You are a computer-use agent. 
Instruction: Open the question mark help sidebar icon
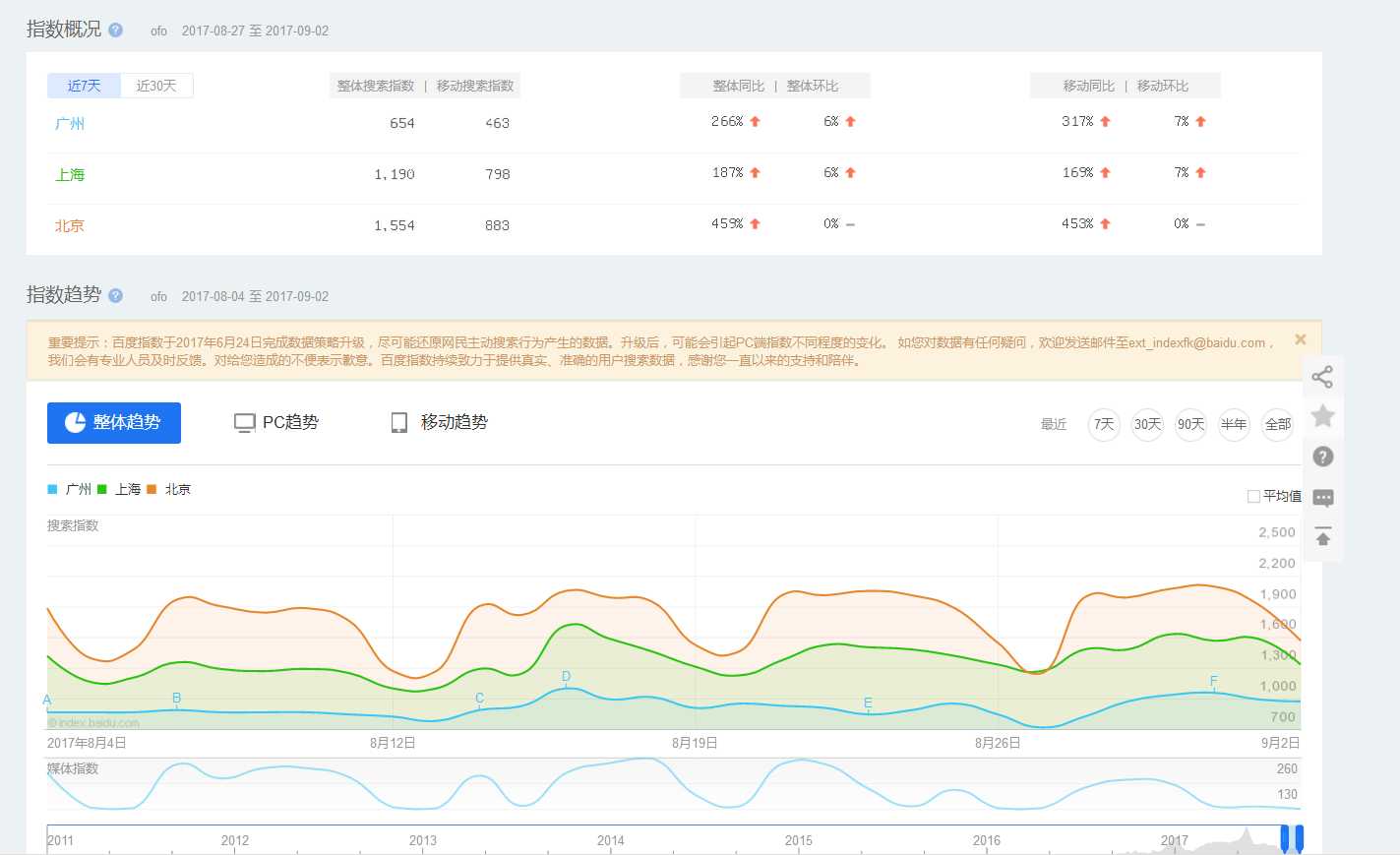click(x=1322, y=457)
